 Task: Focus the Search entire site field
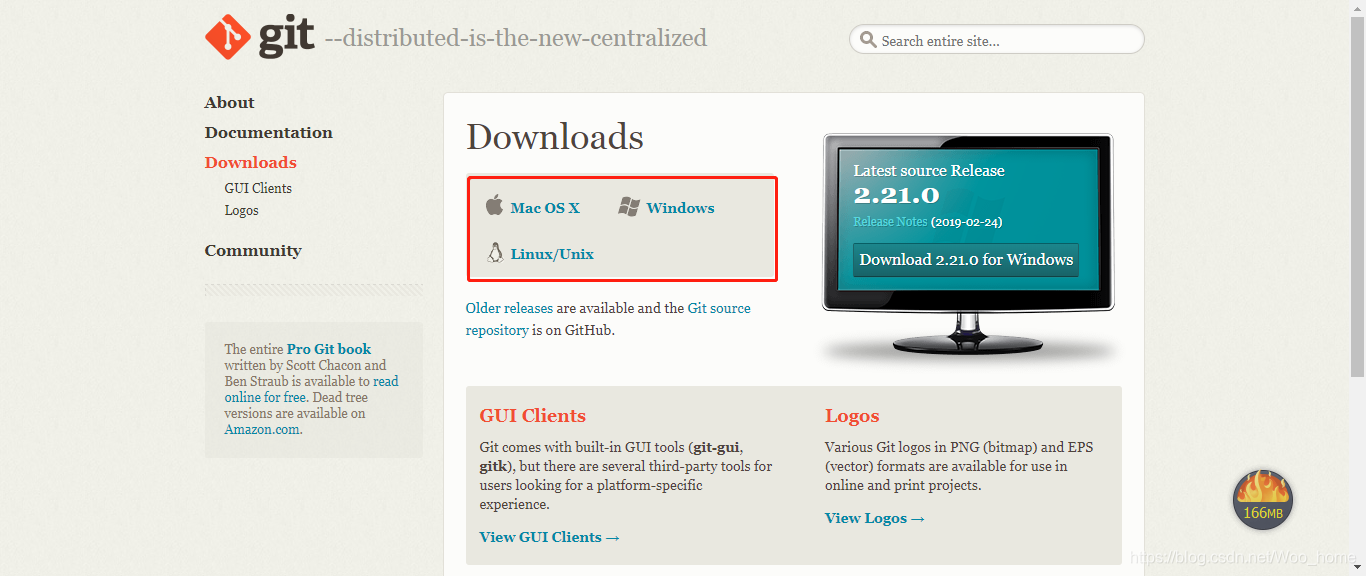click(x=997, y=40)
